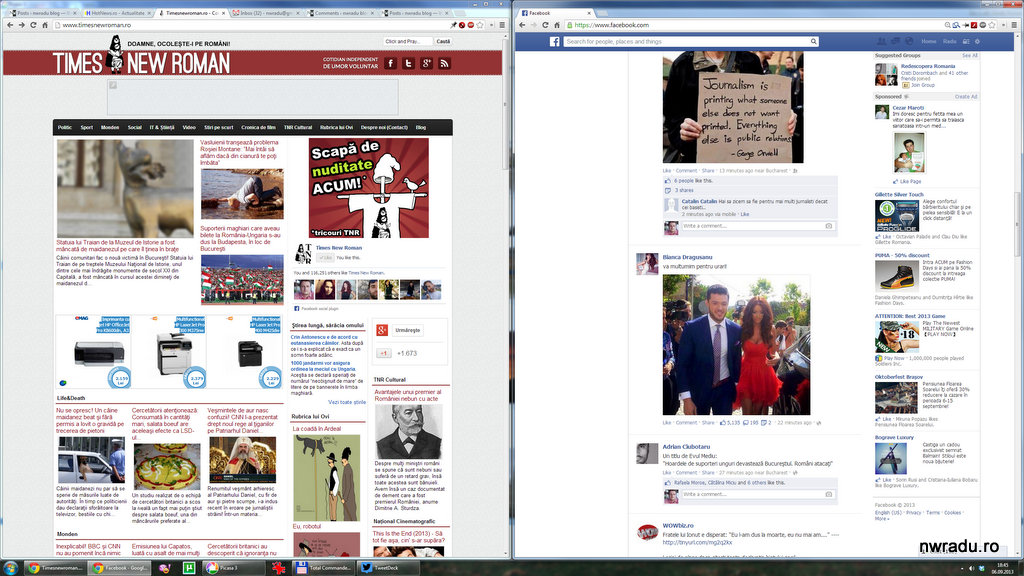Click Facebook Home link in blue bar
Viewport: 1024px width, 576px height.
tap(929, 41)
